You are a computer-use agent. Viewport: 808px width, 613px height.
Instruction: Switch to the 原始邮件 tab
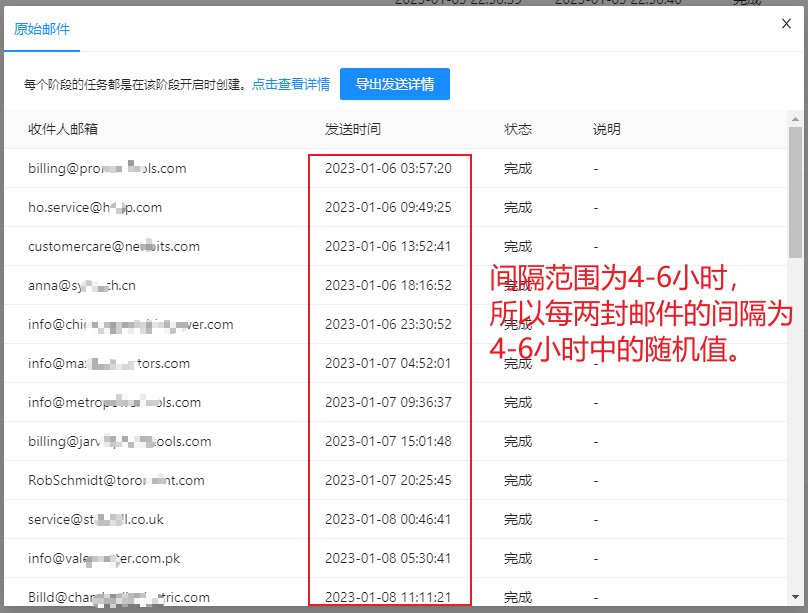[42, 29]
